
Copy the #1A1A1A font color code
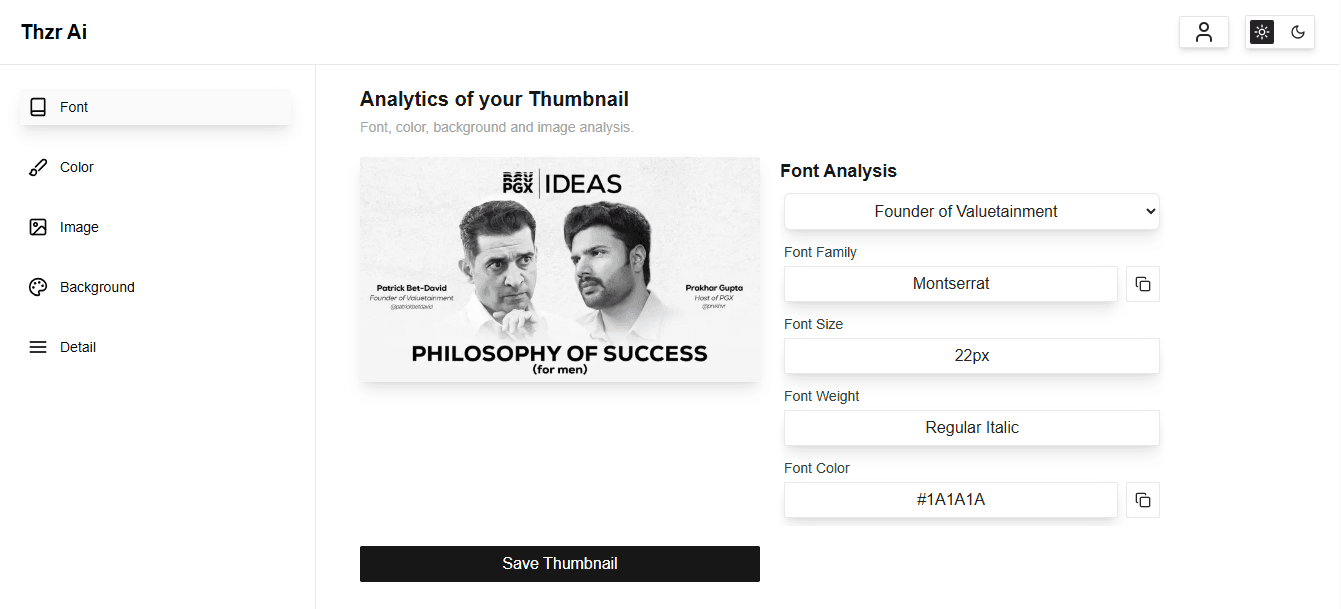coord(1142,500)
